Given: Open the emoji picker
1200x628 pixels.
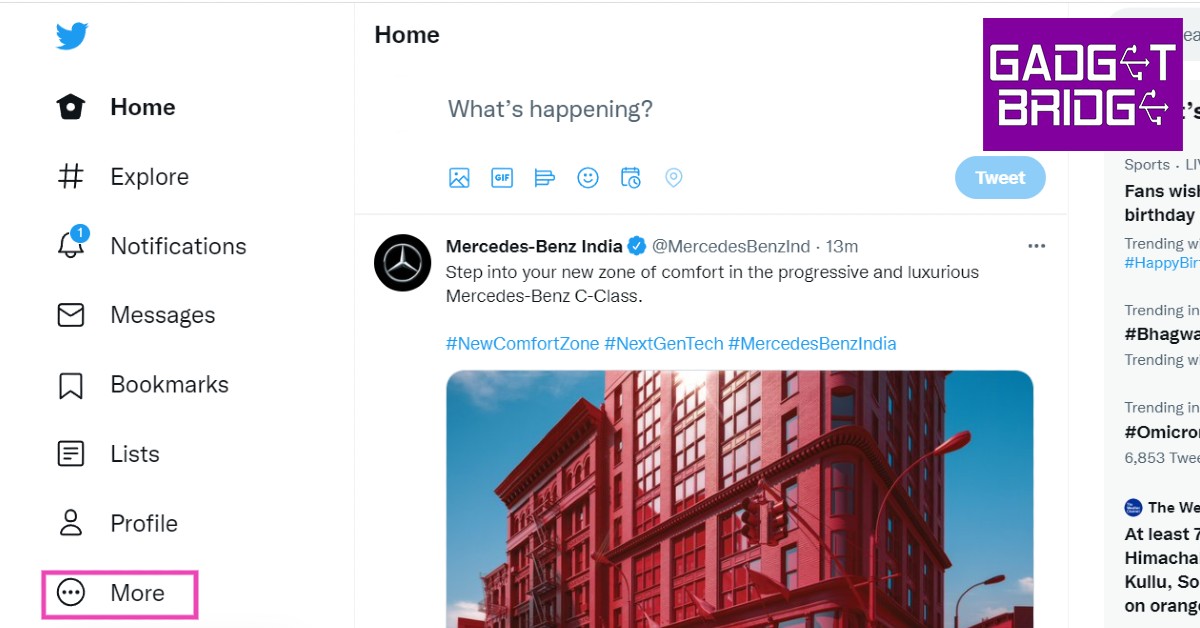Looking at the screenshot, I should tap(588, 178).
